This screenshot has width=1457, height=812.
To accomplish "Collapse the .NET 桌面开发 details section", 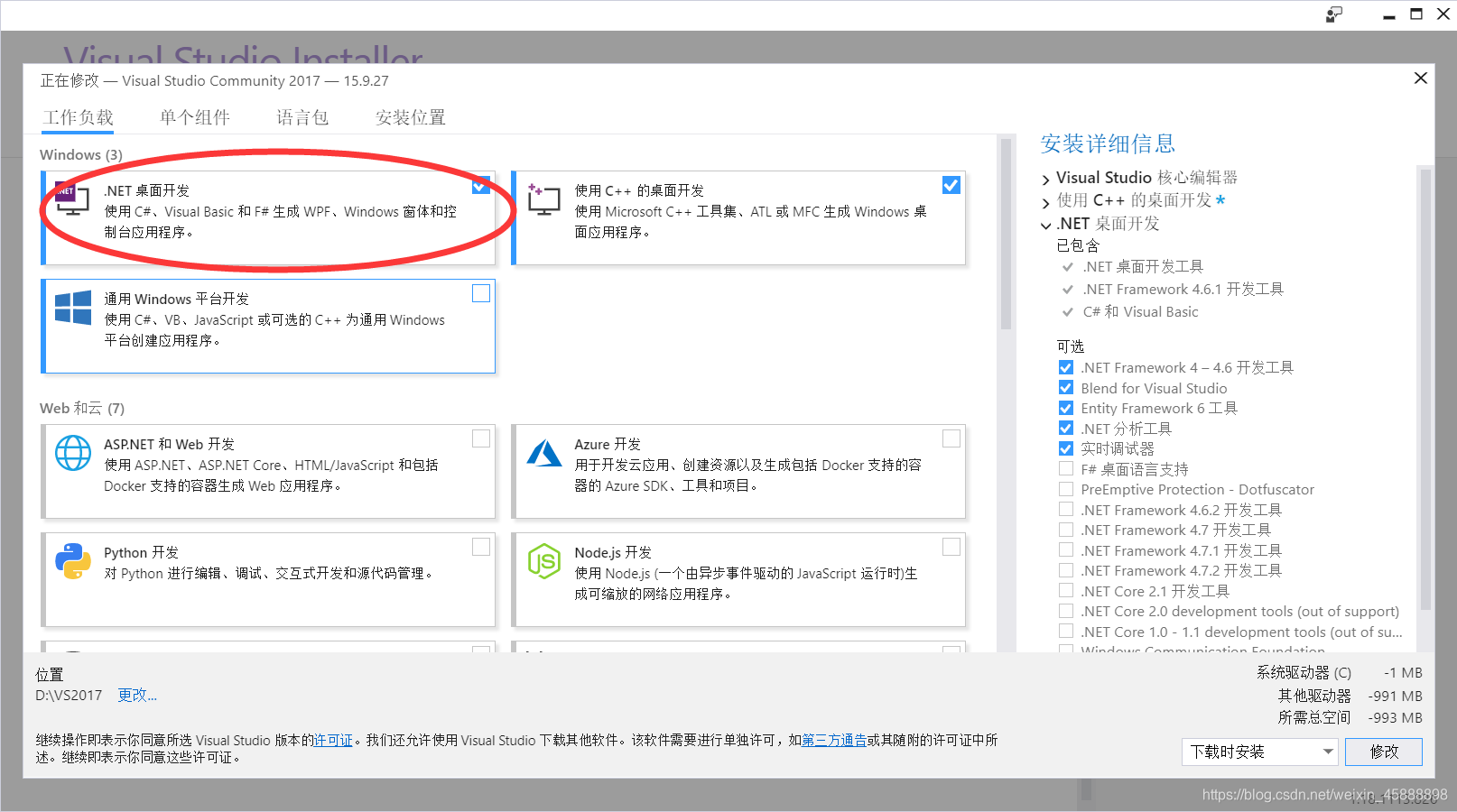I will (x=1046, y=225).
